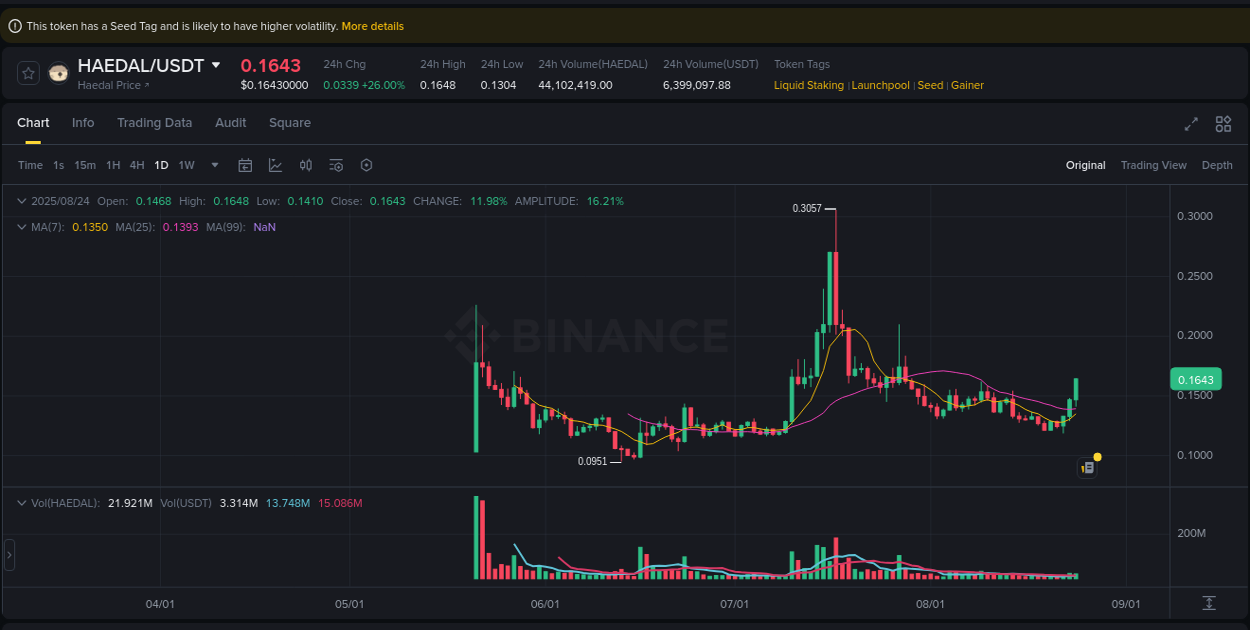Viewport: 1250px width, 630px height.
Task: Click the green 0.1643 price label
Action: click(x=1196, y=379)
